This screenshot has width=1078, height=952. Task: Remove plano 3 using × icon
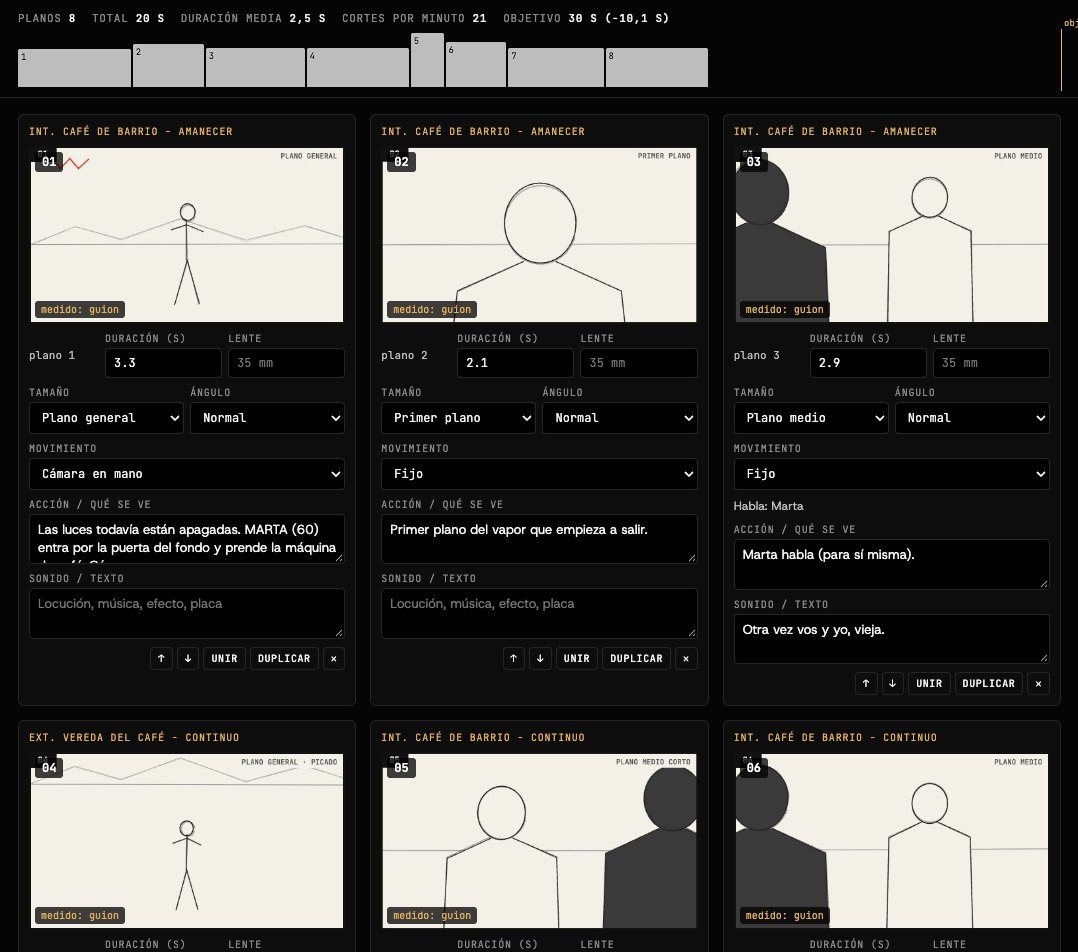1039,683
